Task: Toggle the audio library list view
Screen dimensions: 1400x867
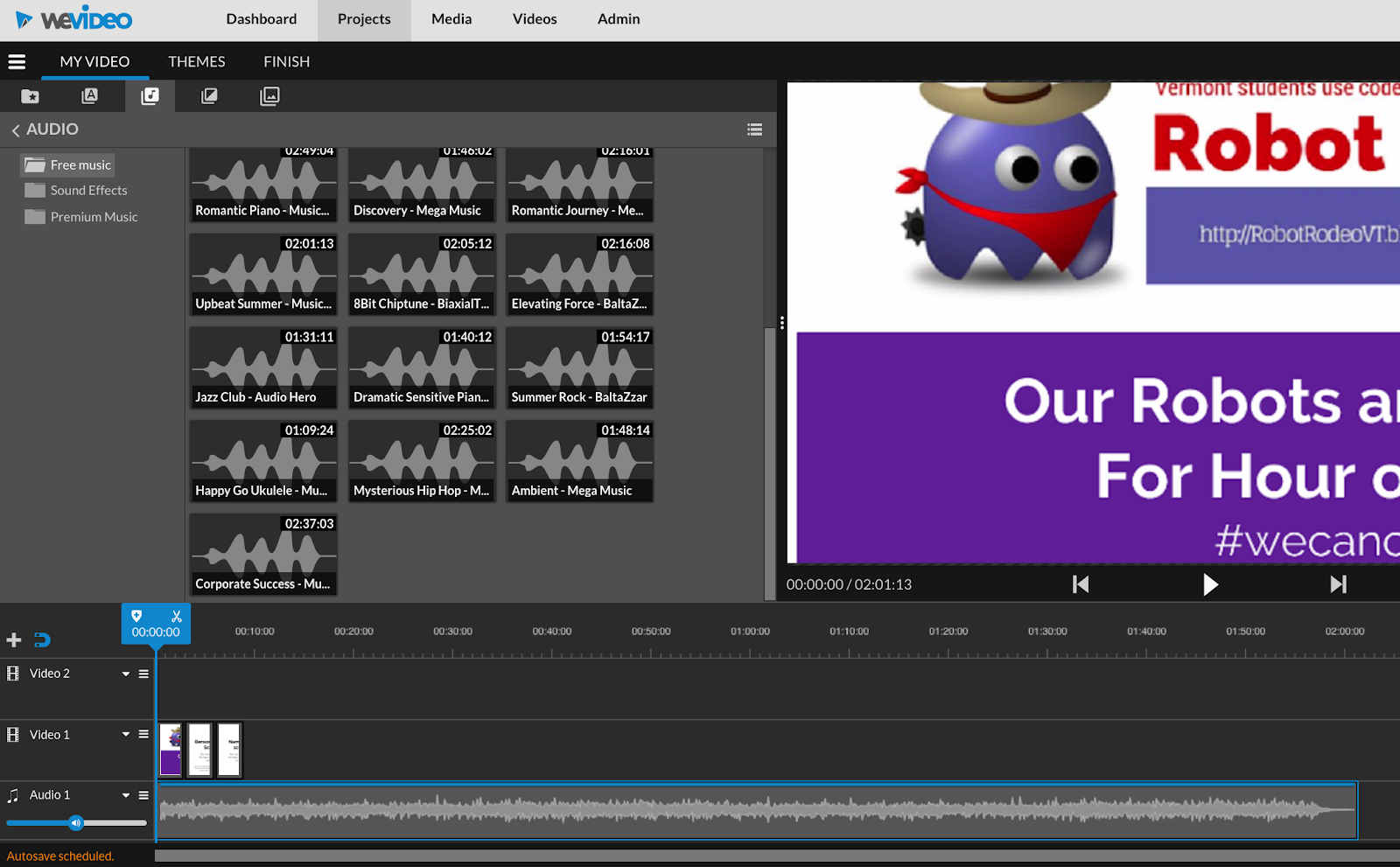Action: point(754,129)
